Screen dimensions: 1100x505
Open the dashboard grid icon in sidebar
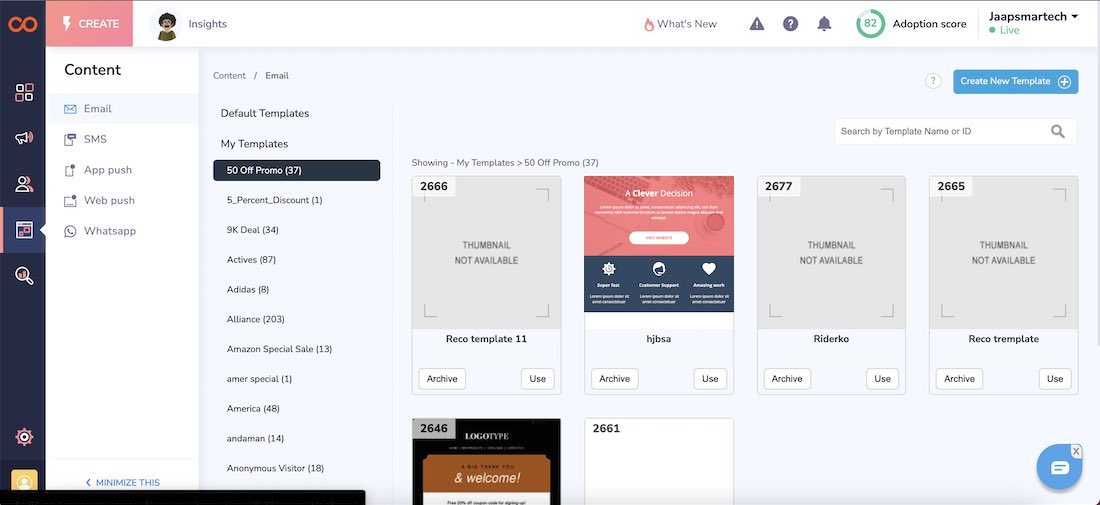24,93
